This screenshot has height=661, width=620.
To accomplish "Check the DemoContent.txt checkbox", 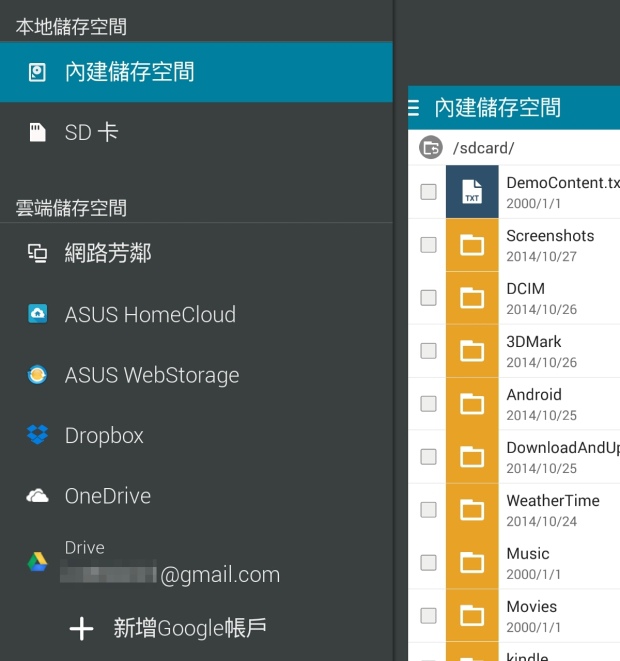I will tap(428, 192).
